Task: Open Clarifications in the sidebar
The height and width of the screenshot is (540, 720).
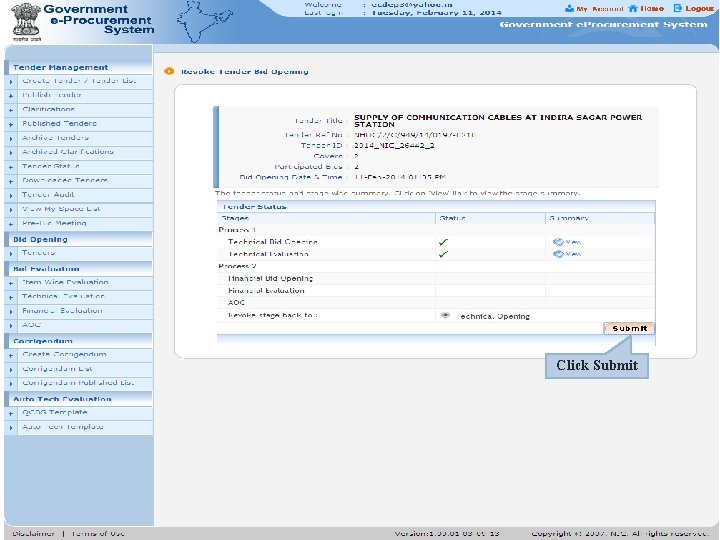Action: pyautogui.click(x=49, y=109)
